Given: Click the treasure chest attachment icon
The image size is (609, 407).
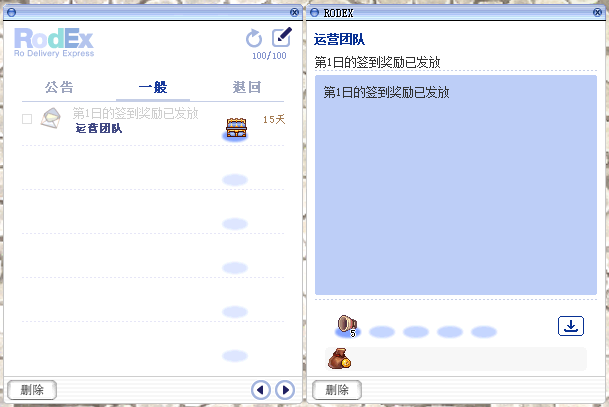Looking at the screenshot, I should [x=237, y=127].
